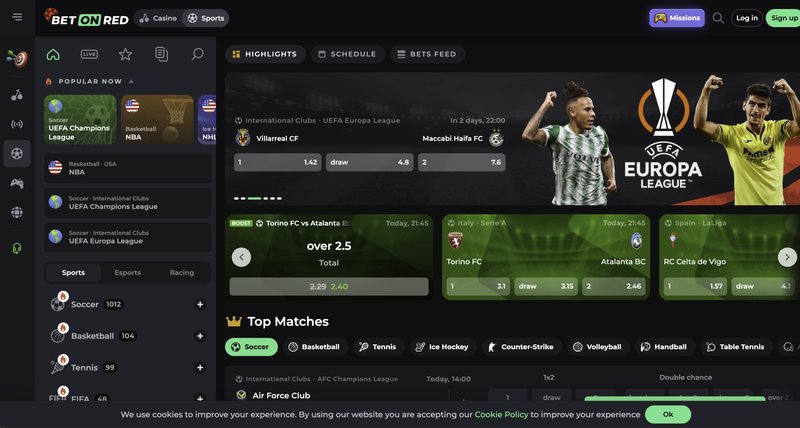Click the gamepad icon in left rail
The height and width of the screenshot is (428, 800).
(x=17, y=184)
